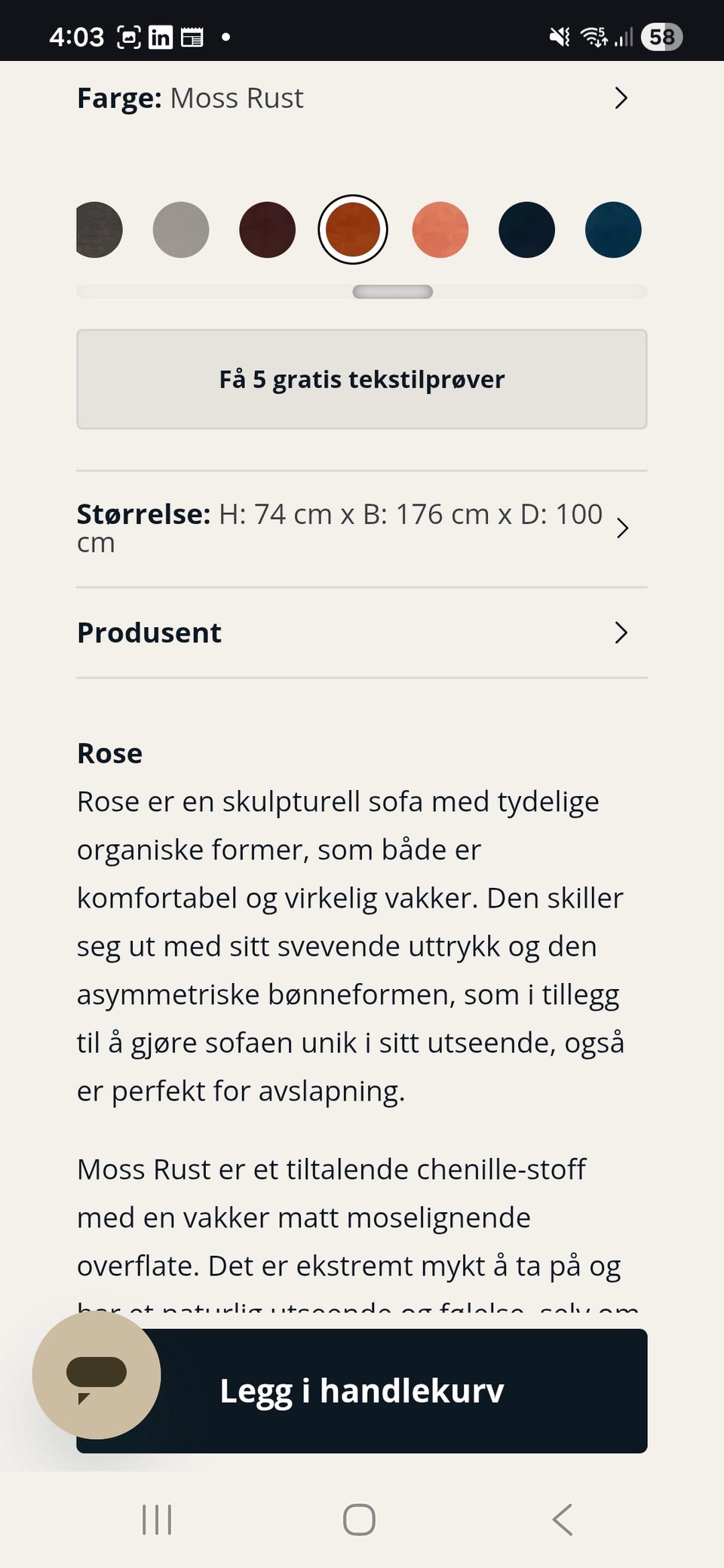Tap the LinkedIn notification icon
Screen dimensions: 724x1568
(x=160, y=37)
